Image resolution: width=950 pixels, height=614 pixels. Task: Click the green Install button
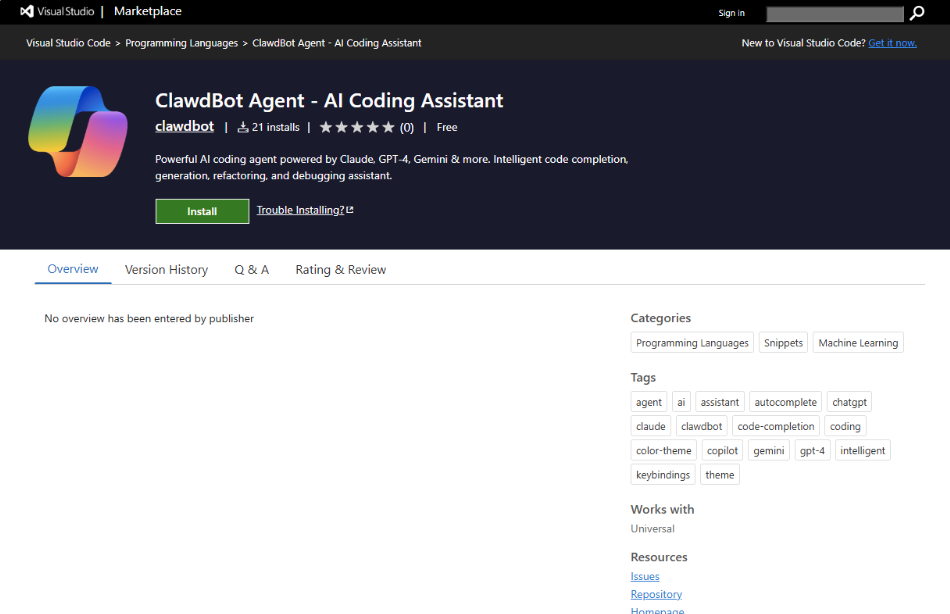coord(202,212)
